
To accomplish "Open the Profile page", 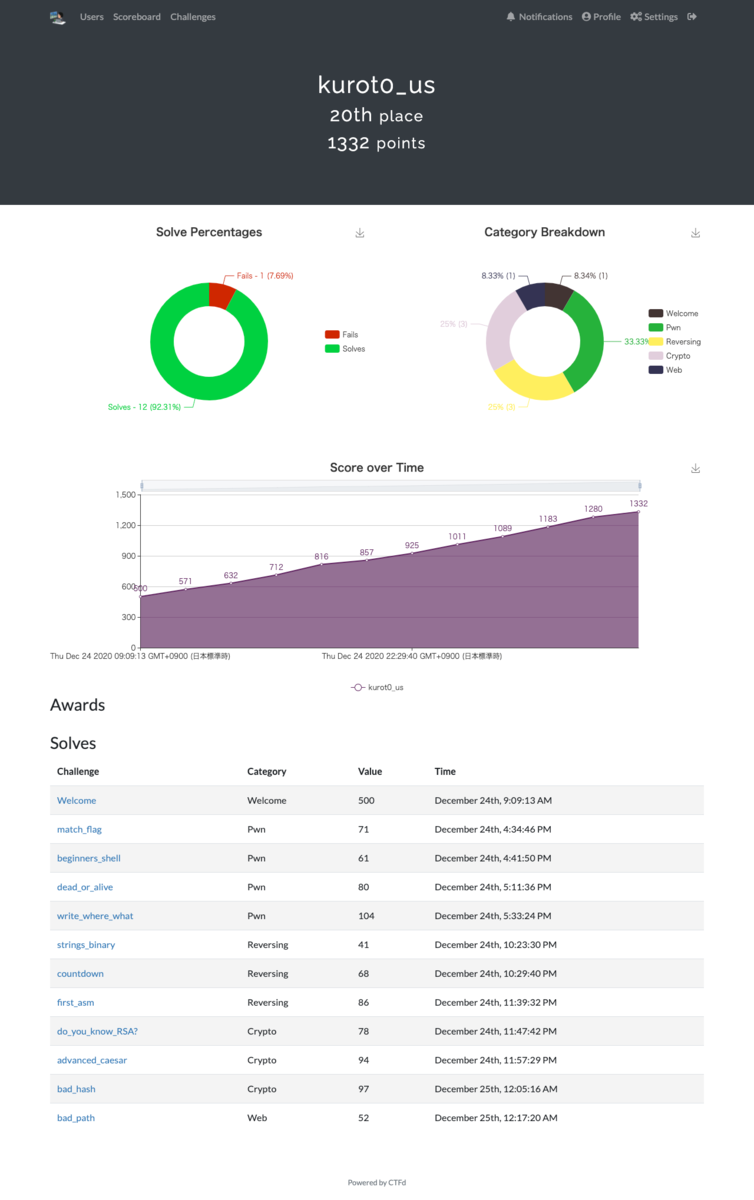I will coord(601,17).
